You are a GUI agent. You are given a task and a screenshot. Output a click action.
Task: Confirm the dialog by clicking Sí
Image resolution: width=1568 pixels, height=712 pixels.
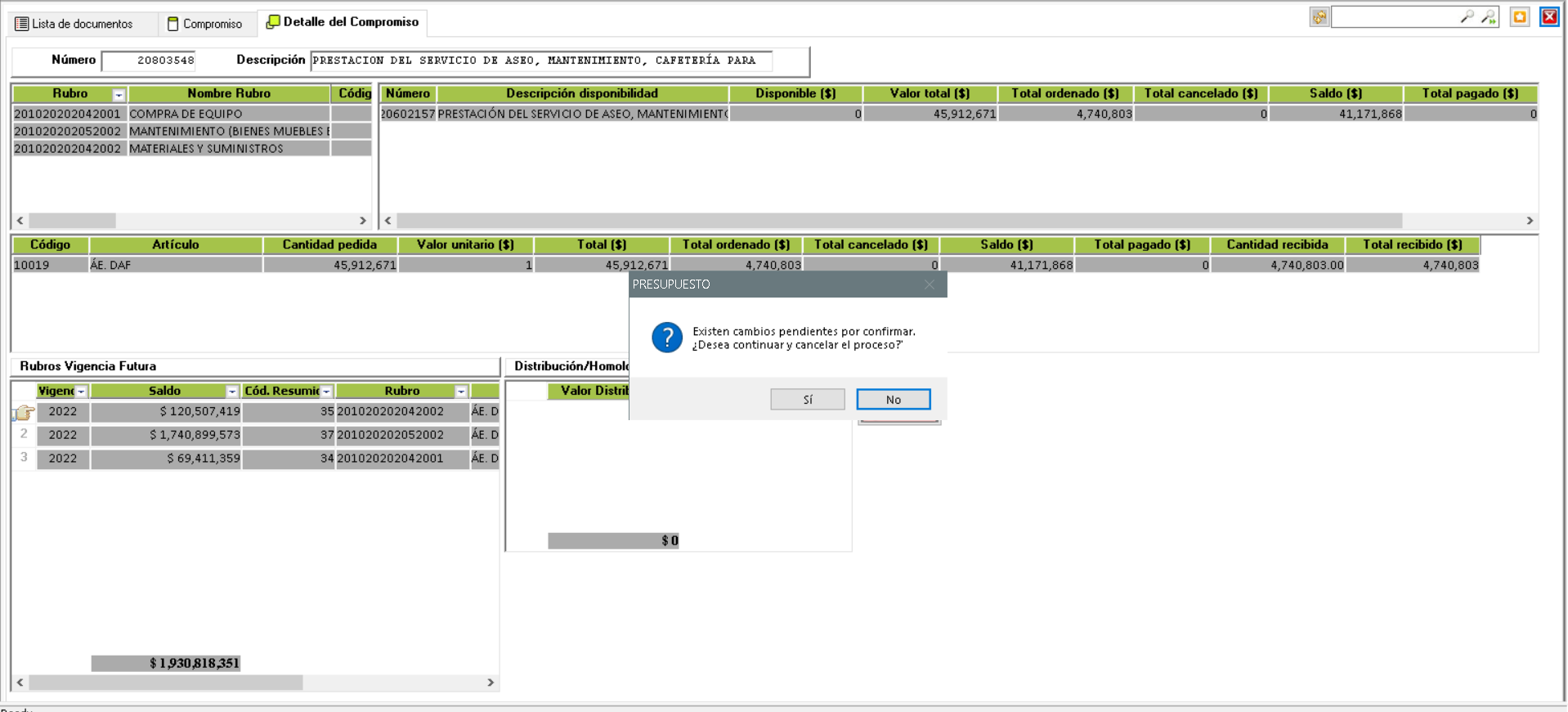click(808, 400)
